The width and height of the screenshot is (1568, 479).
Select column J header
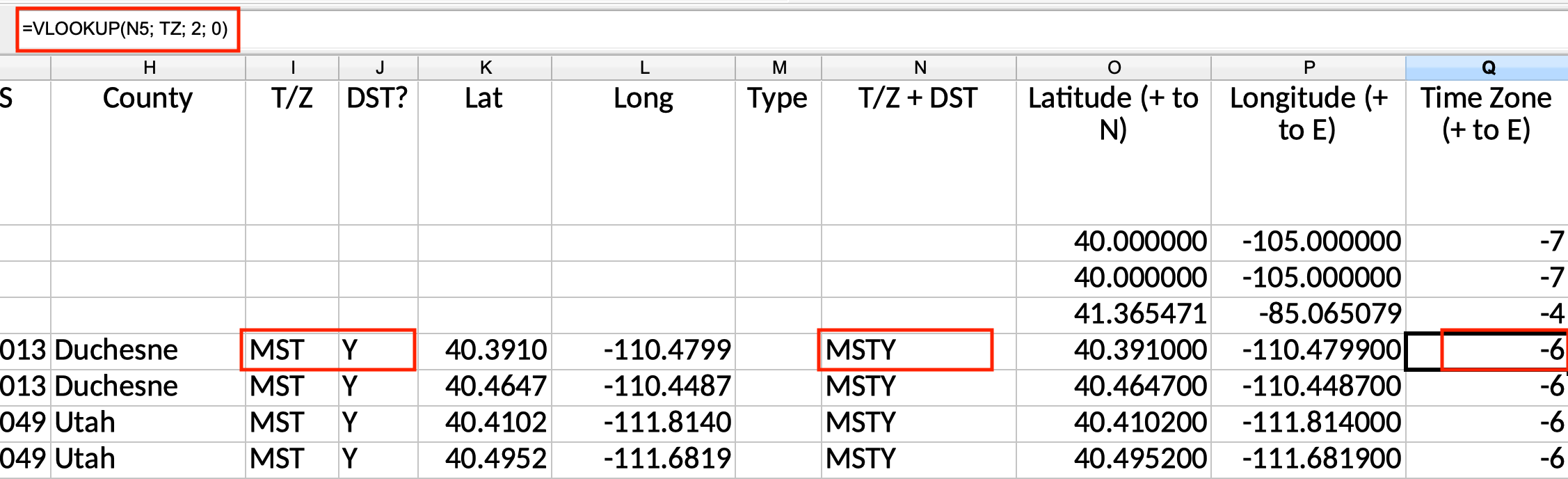[378, 68]
